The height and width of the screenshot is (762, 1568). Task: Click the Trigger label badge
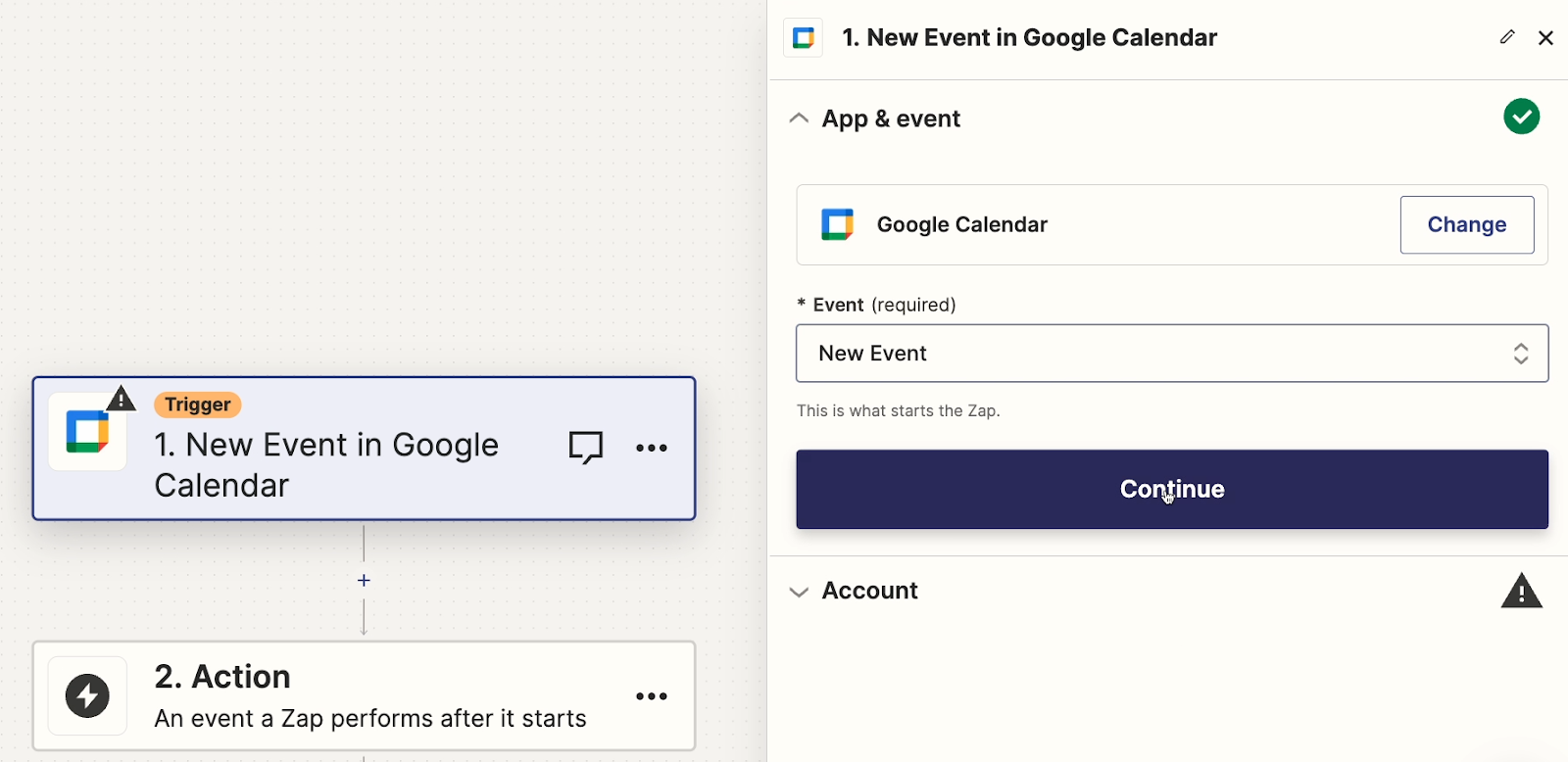pos(198,405)
